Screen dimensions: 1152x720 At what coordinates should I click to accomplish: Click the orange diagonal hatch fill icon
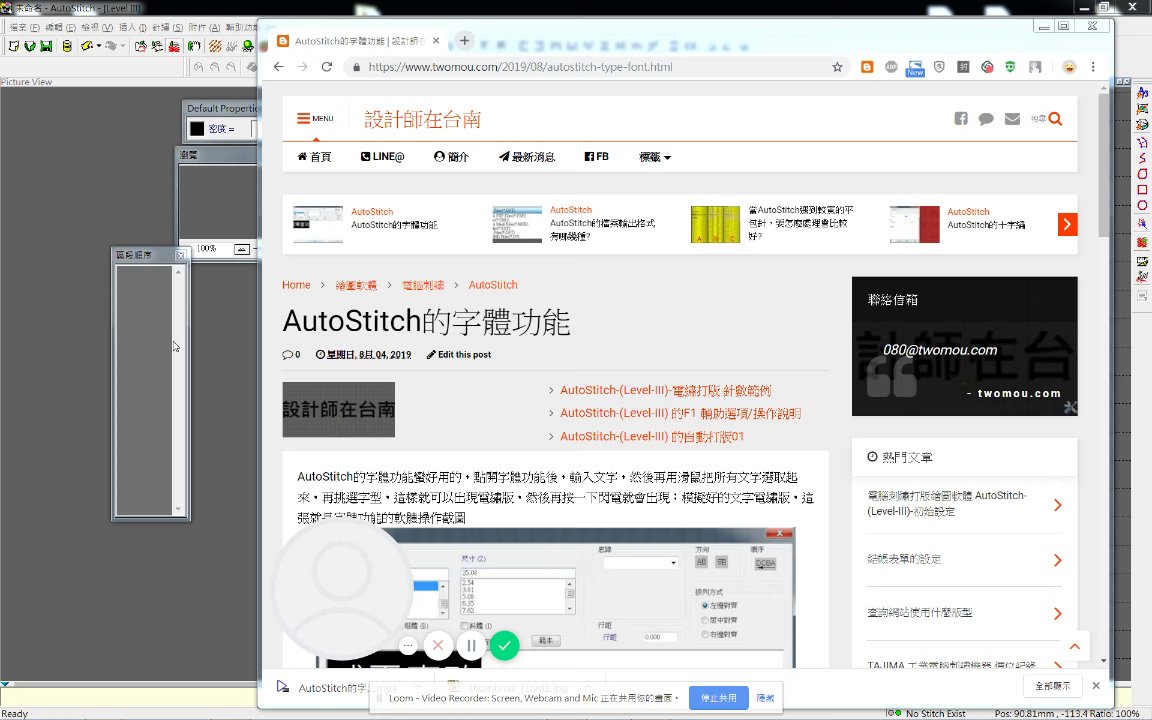pyautogui.click(x=215, y=46)
